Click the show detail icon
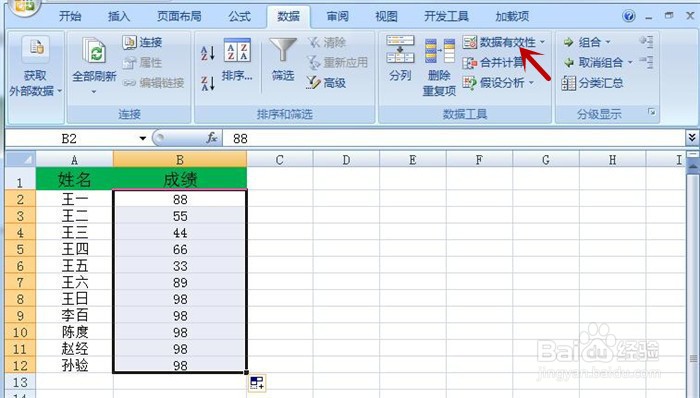Image resolution: width=700 pixels, height=398 pixels. pyautogui.click(x=646, y=42)
